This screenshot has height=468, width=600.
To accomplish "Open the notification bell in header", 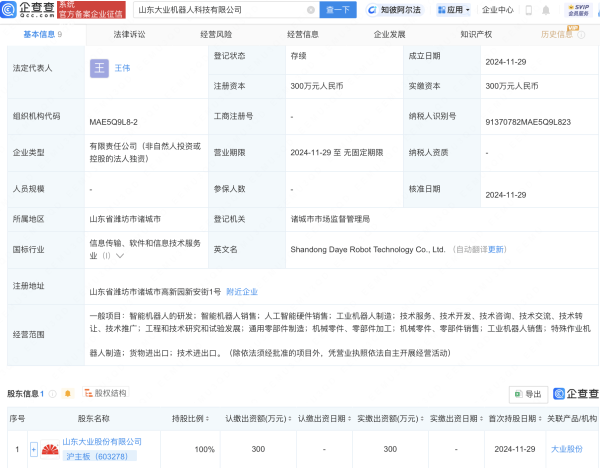I will [x=546, y=10].
